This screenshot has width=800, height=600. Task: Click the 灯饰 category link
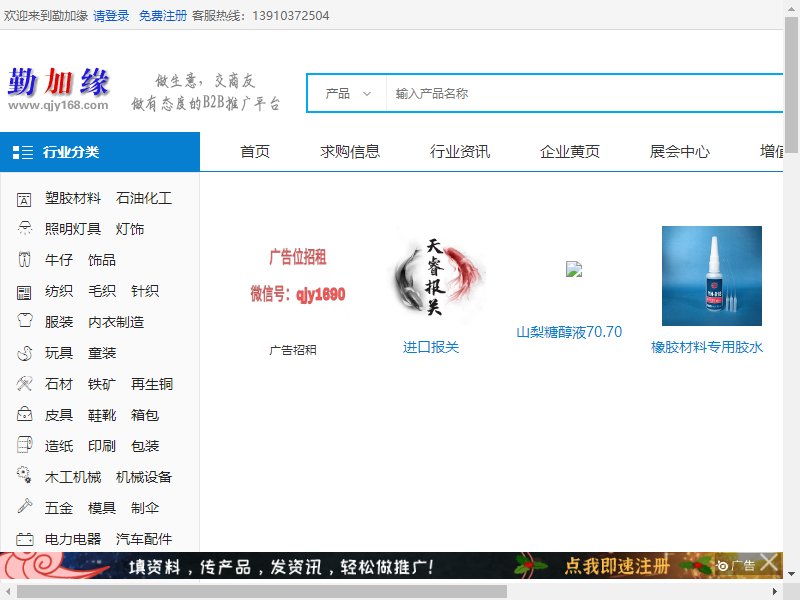tap(130, 229)
